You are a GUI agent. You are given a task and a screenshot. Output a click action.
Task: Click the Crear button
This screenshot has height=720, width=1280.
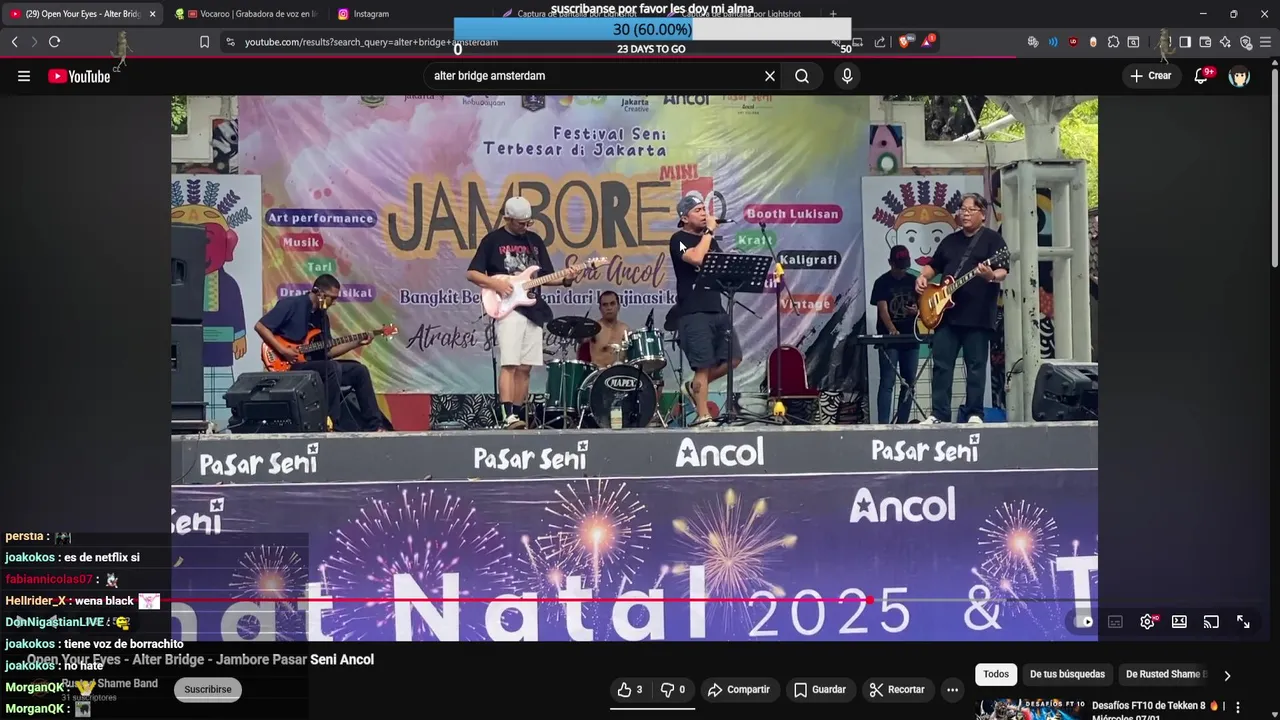[1150, 76]
